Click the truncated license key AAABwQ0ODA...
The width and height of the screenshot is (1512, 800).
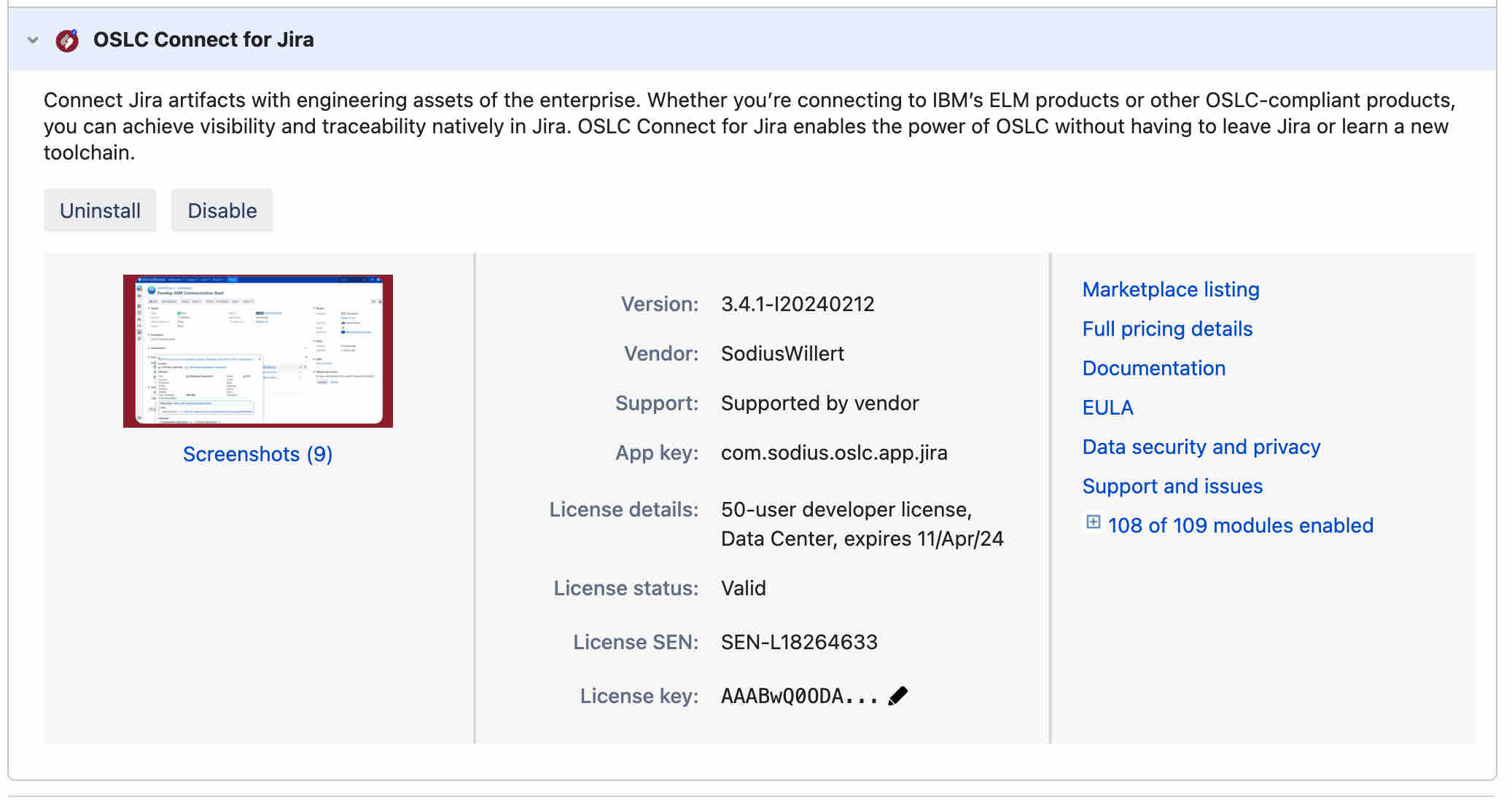point(799,696)
